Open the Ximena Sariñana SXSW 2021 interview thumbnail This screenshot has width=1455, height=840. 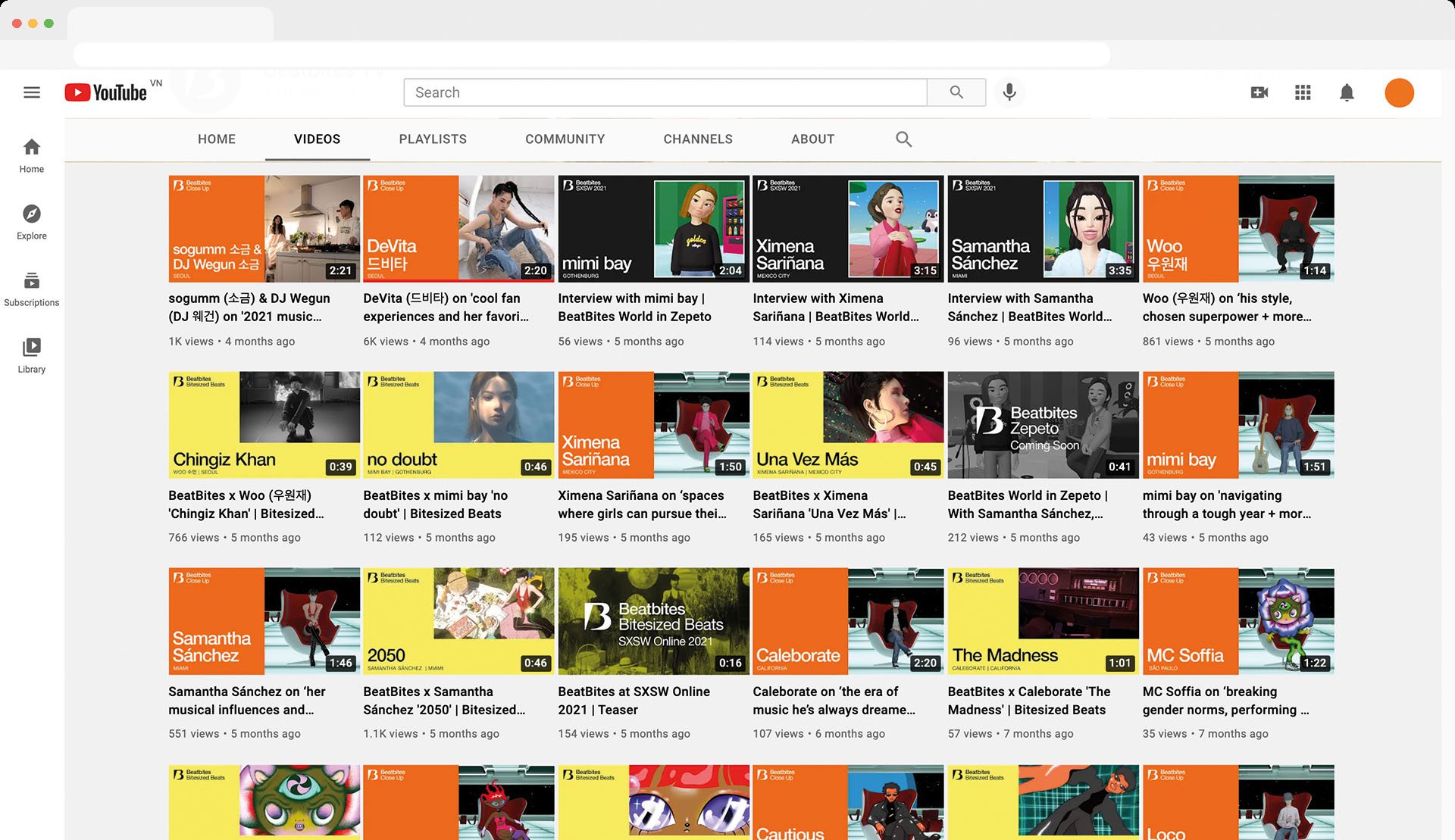848,229
